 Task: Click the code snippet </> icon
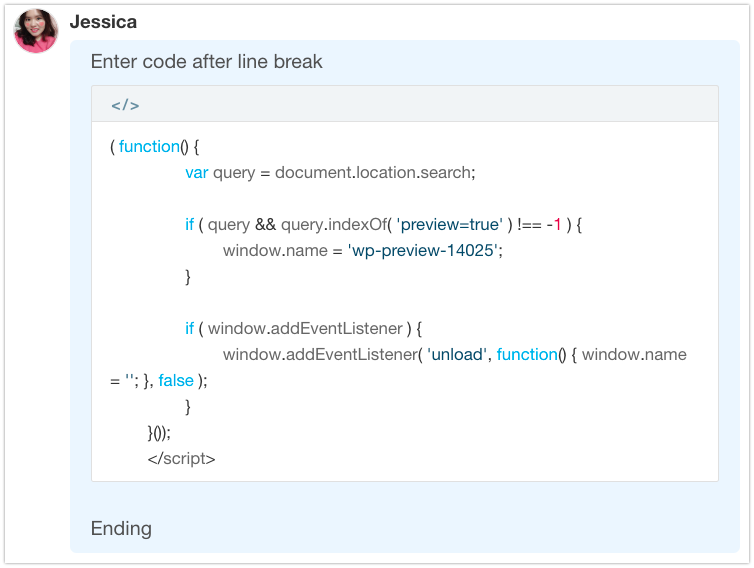pos(125,105)
